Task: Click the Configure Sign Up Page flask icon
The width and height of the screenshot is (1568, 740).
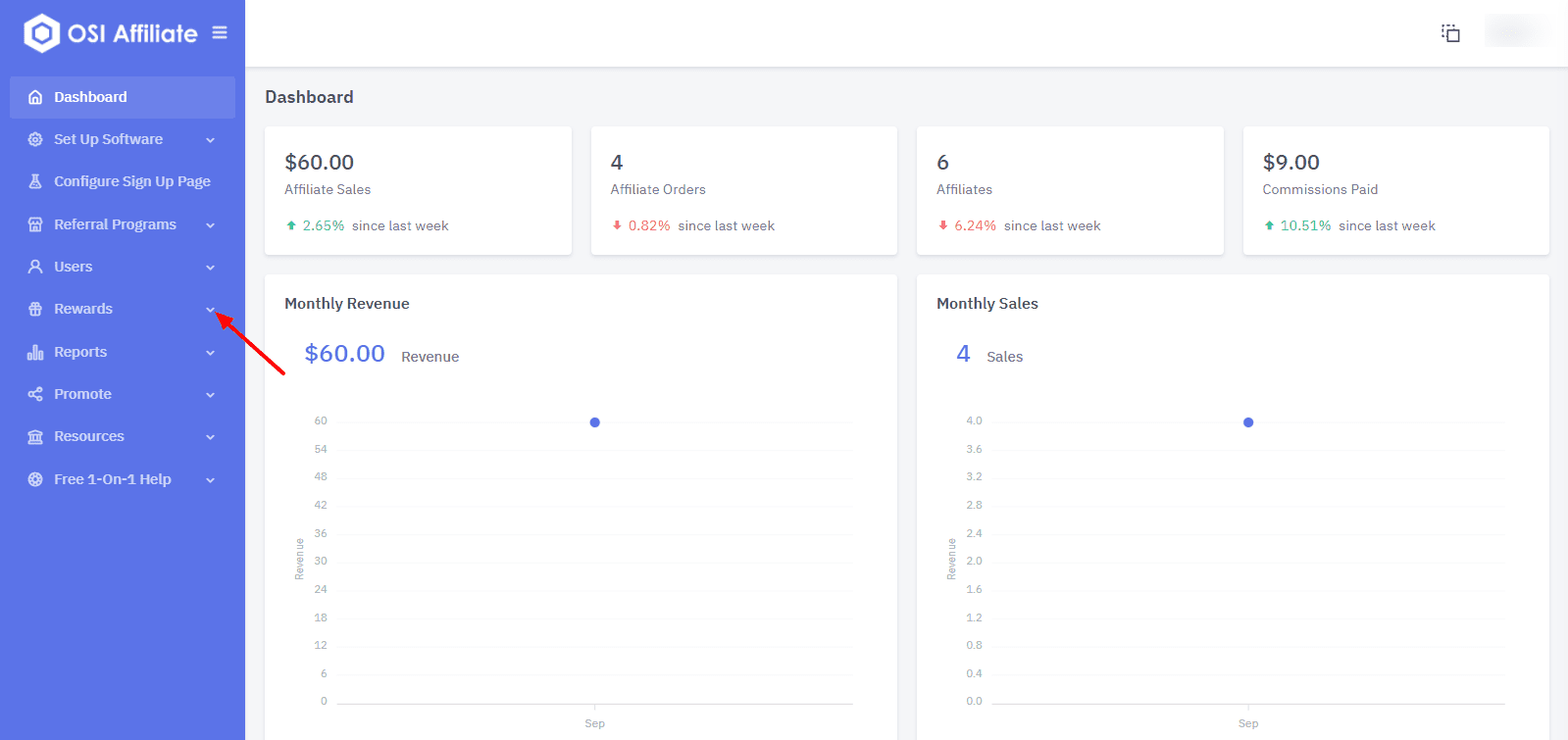Action: pos(35,181)
